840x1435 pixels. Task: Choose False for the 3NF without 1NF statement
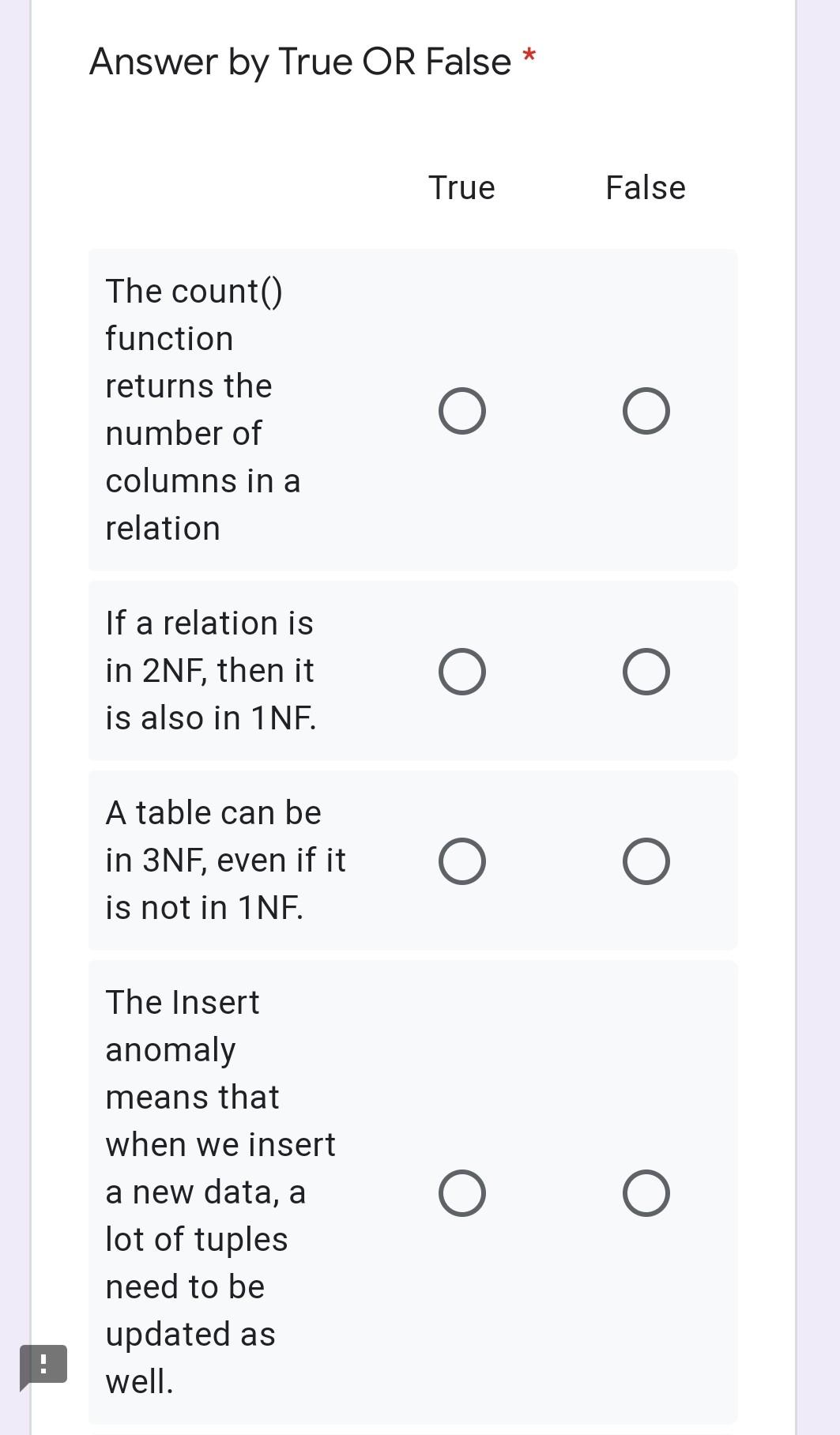646,861
